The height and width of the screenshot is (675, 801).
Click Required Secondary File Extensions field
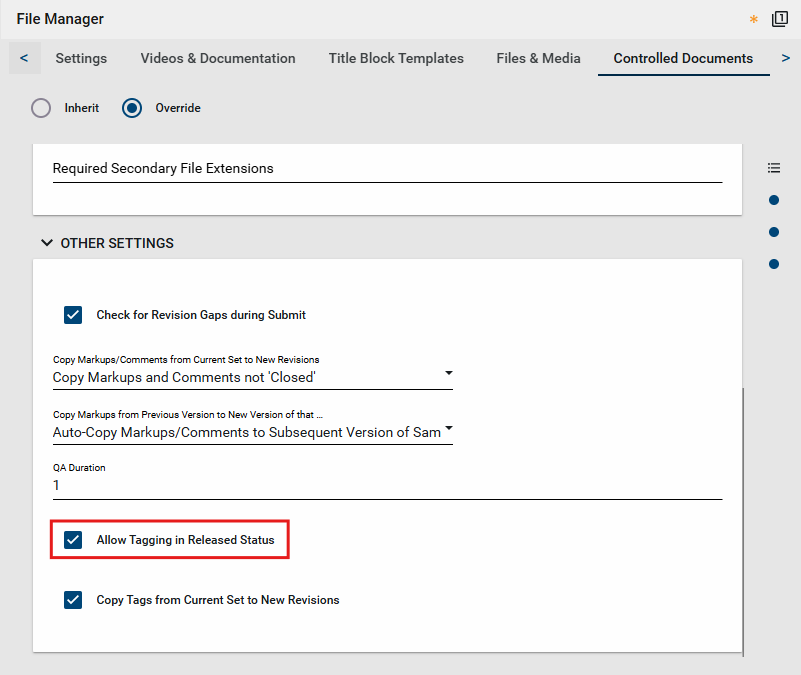[x=386, y=169]
